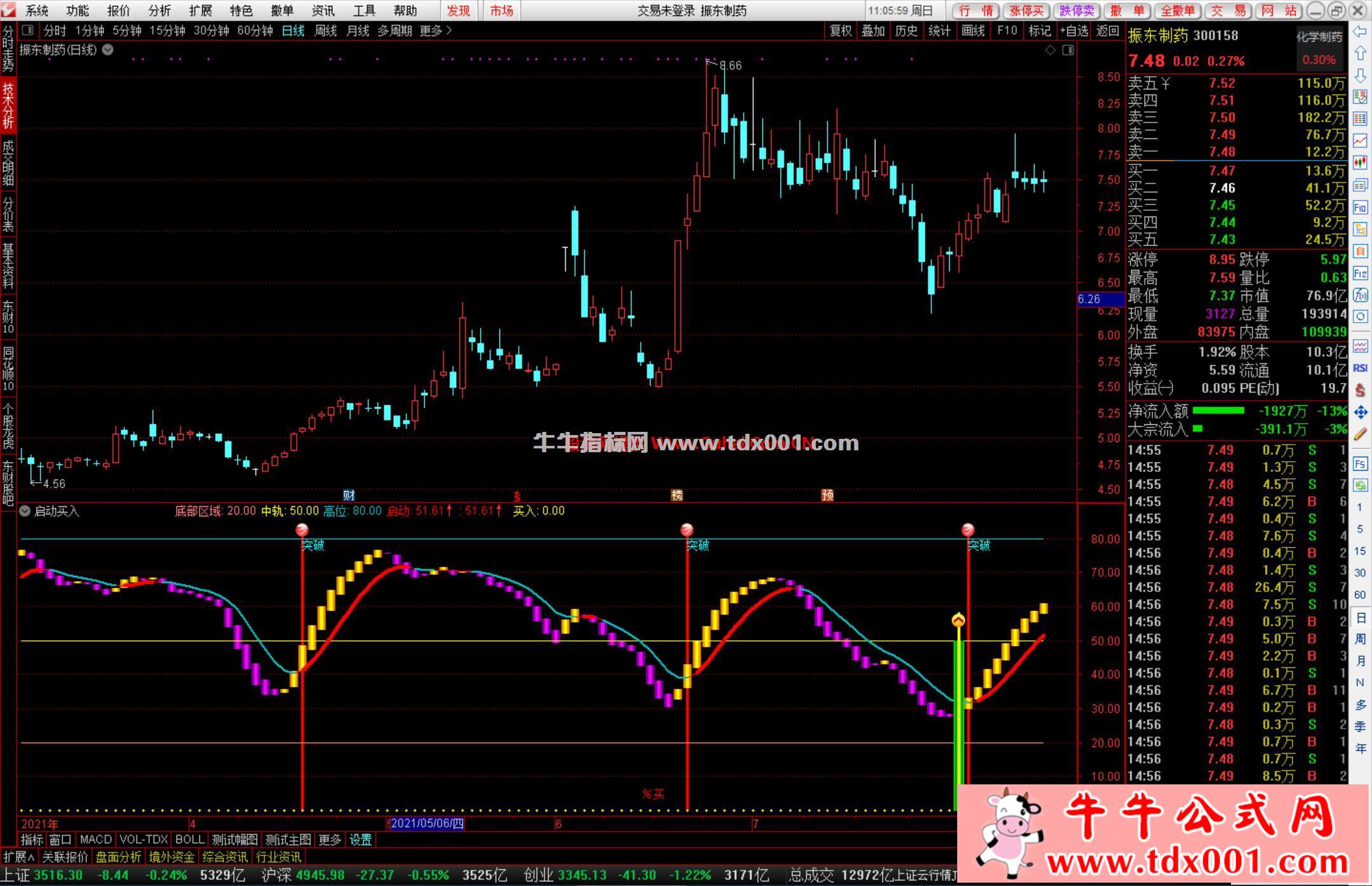The image size is (1372, 886).
Task: Open the self-selected stocks '自' icon
Action: click(1360, 252)
